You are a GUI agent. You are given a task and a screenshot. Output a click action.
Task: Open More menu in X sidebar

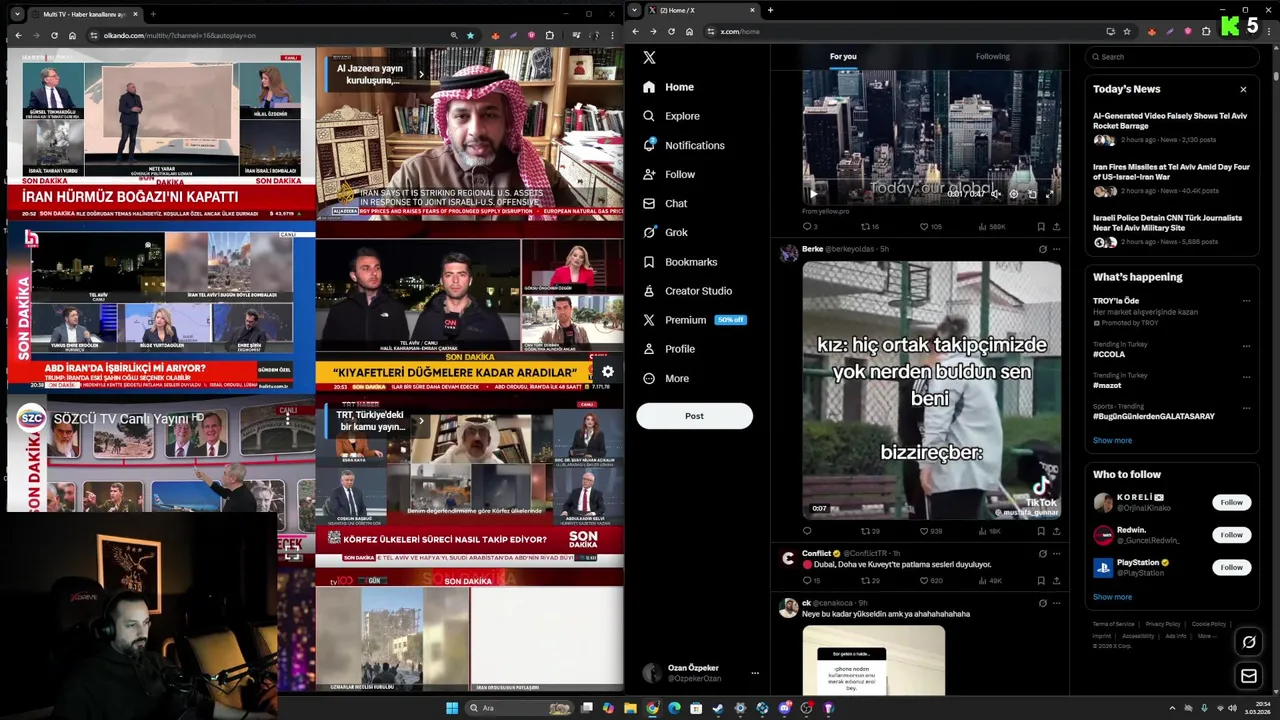pyautogui.click(x=666, y=378)
